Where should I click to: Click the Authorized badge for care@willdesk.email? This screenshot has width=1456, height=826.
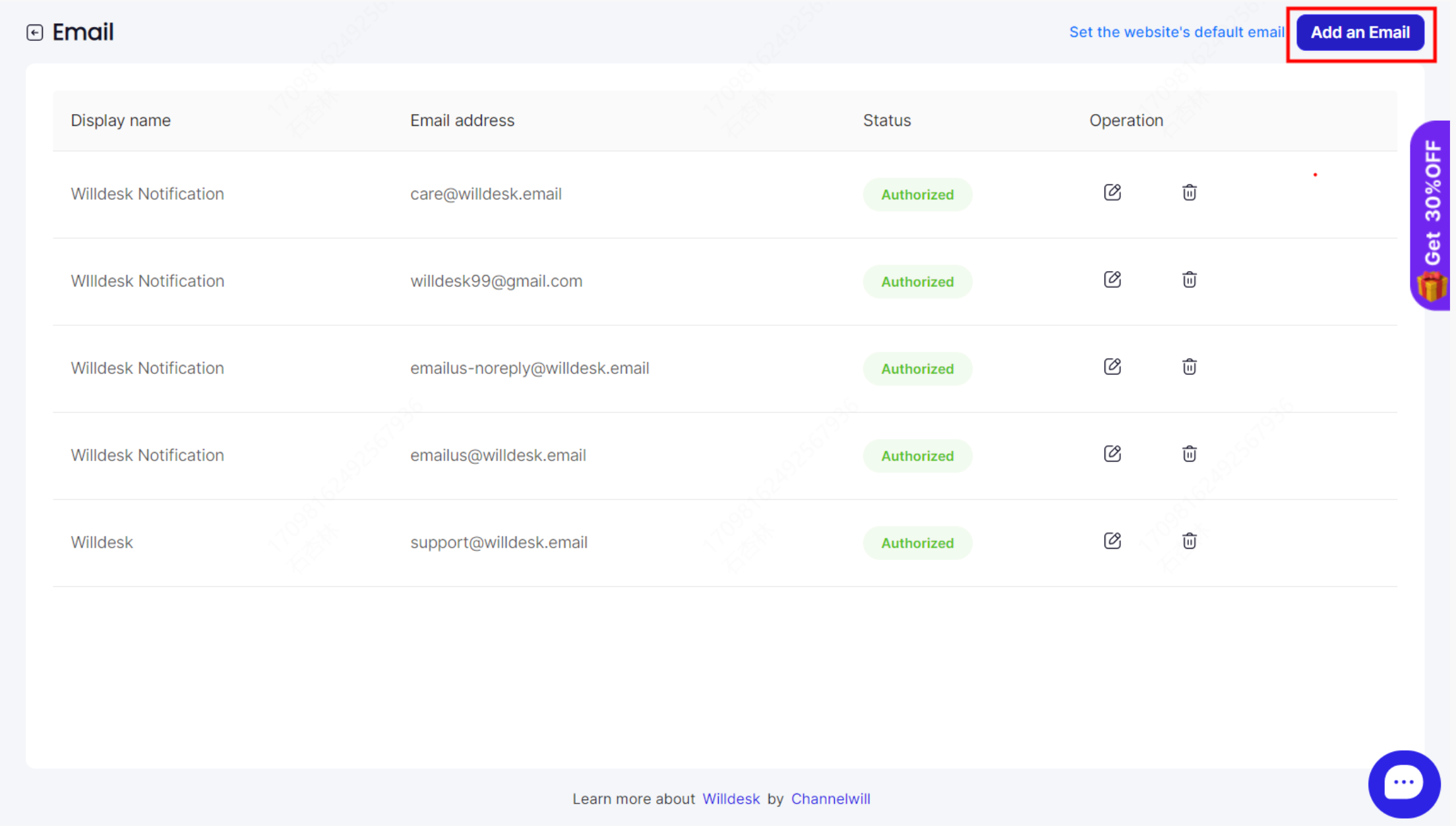click(x=917, y=195)
